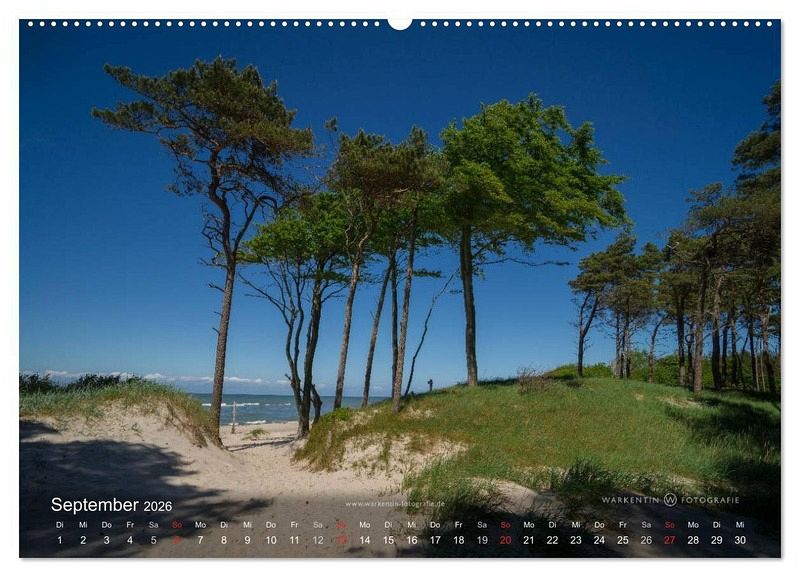
Task: Select date 25 in the calendar row
Action: [x=623, y=540]
